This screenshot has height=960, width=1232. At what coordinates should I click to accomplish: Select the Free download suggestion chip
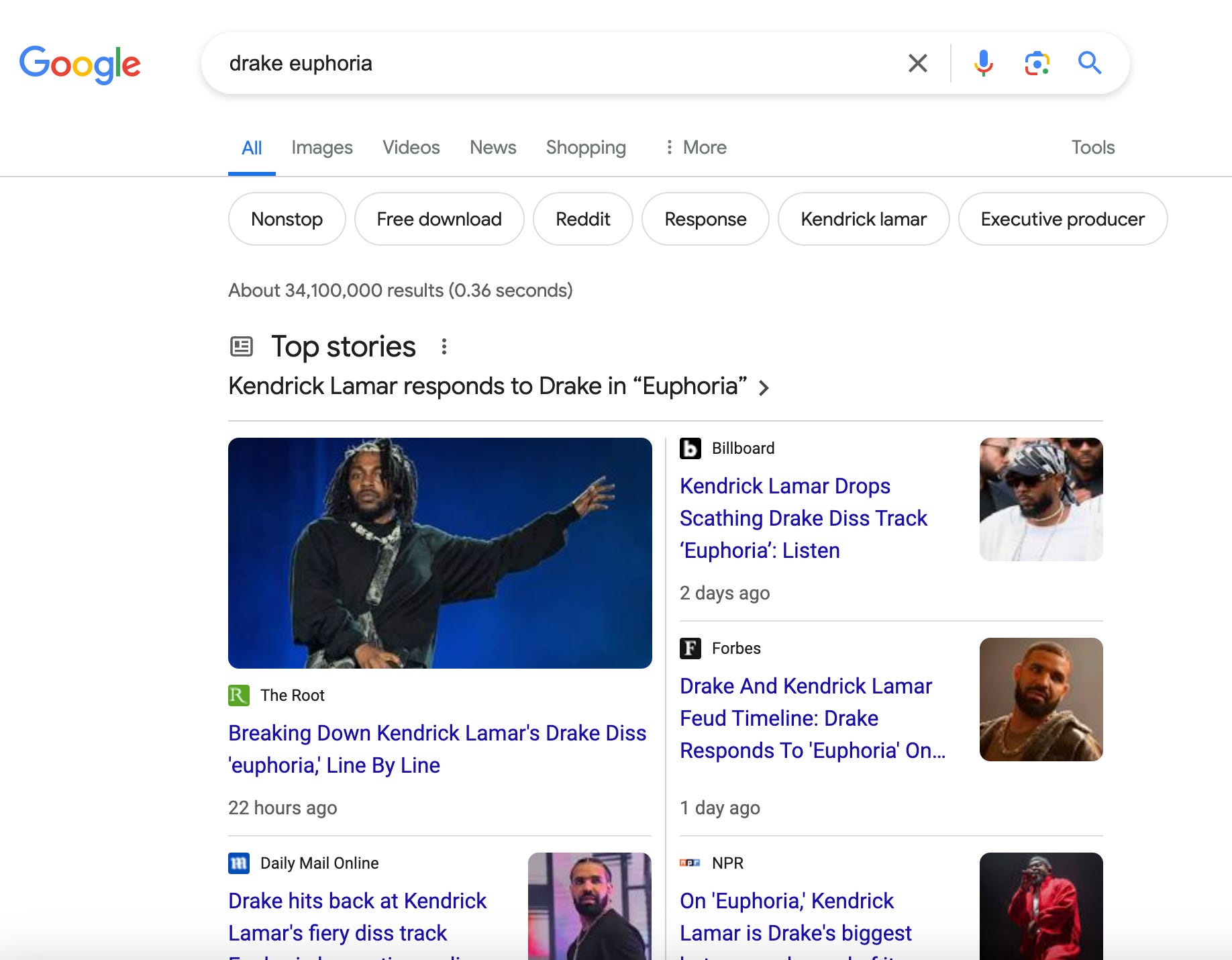pyautogui.click(x=440, y=219)
